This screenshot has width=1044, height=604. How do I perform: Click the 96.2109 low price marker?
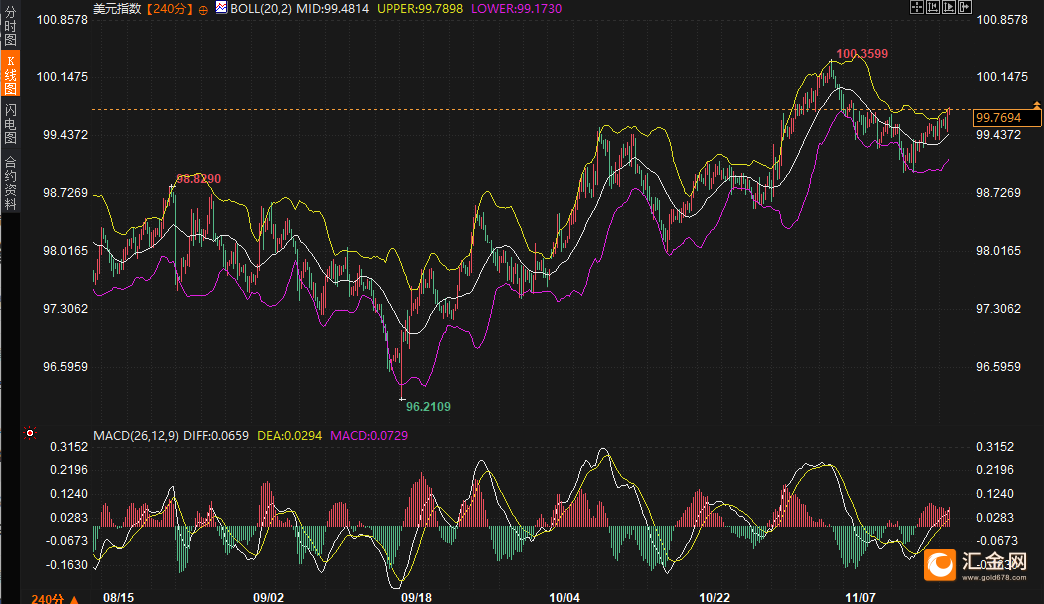coord(428,406)
